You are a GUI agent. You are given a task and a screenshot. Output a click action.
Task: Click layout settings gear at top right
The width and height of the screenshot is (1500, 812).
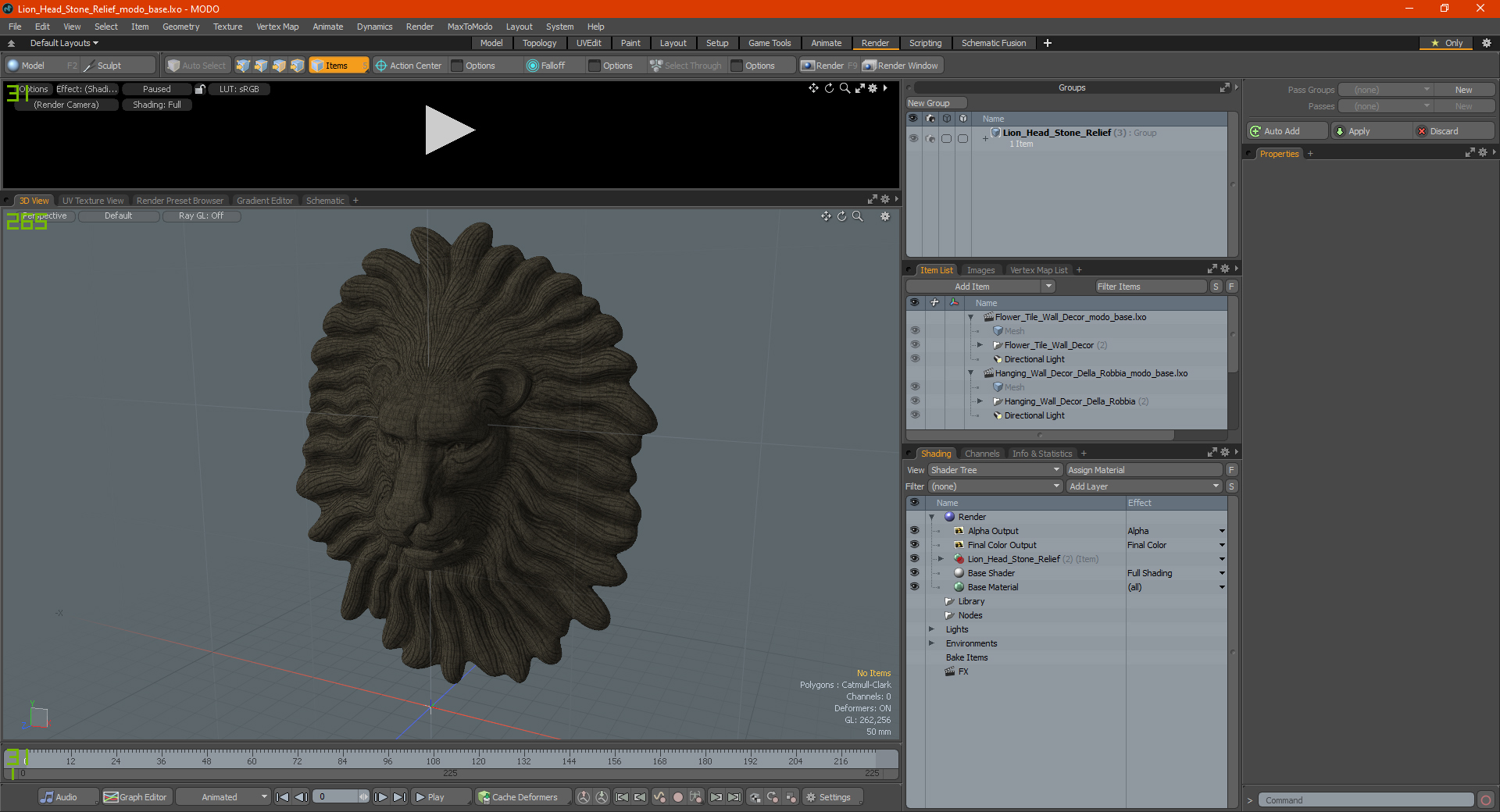[x=1487, y=43]
